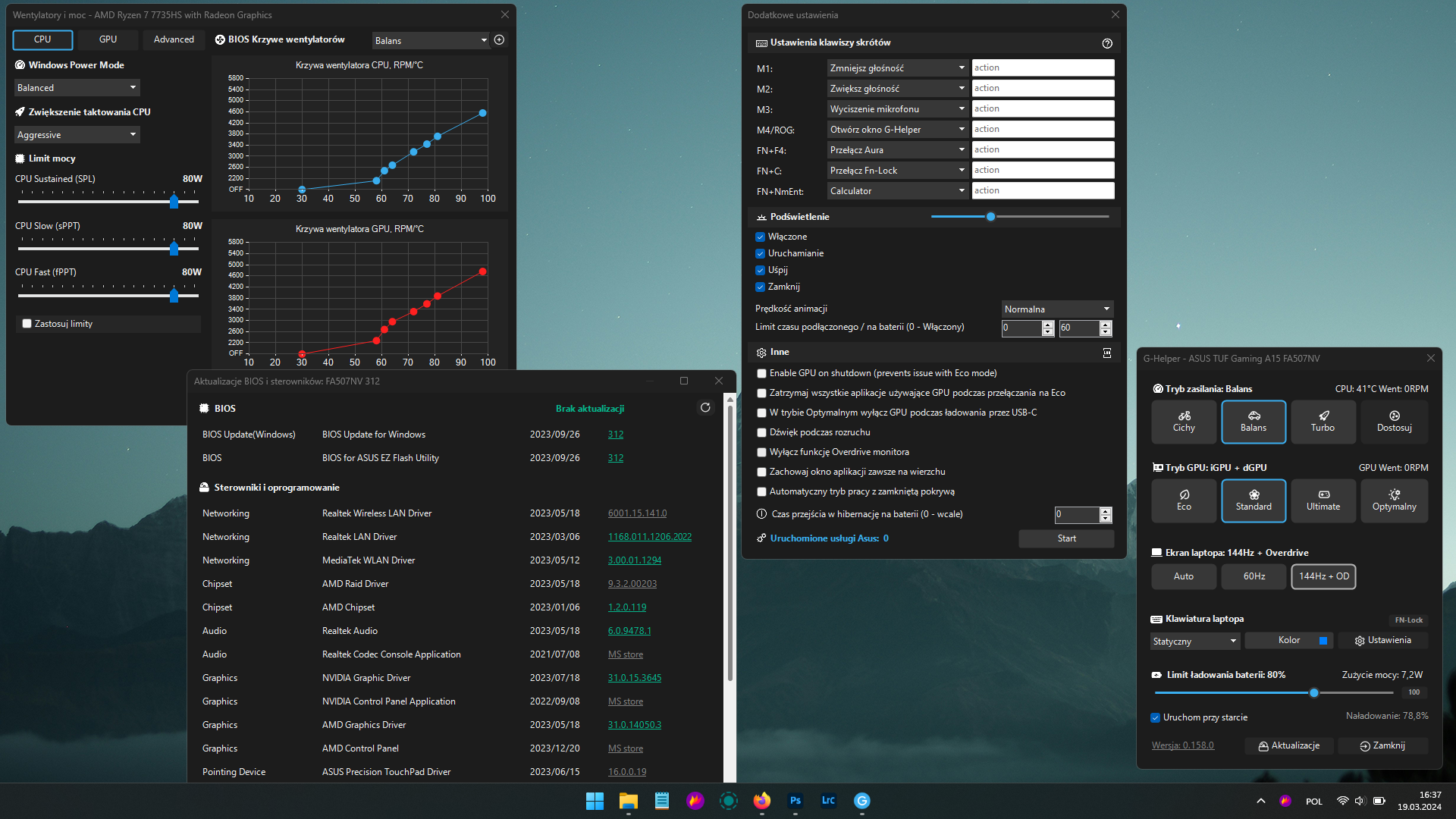This screenshot has height=819, width=1456.
Task: Toggle Enable GPU on shutdown checkbox
Action: tap(761, 373)
